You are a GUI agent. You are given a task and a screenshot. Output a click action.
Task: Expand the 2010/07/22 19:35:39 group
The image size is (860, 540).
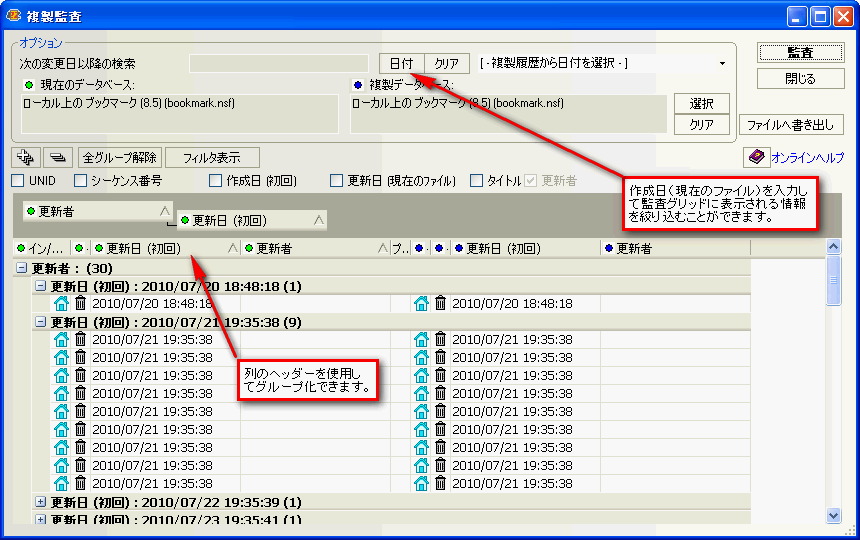(41, 502)
